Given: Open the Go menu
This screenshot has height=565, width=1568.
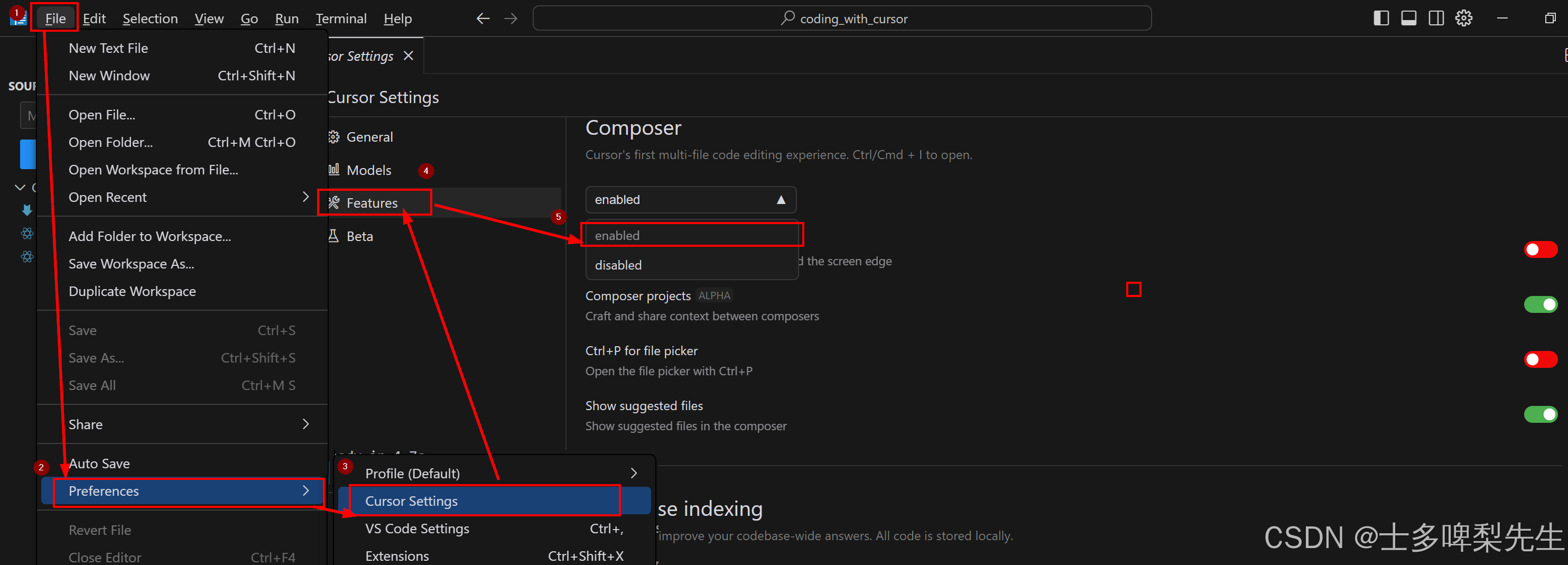Looking at the screenshot, I should click(249, 18).
